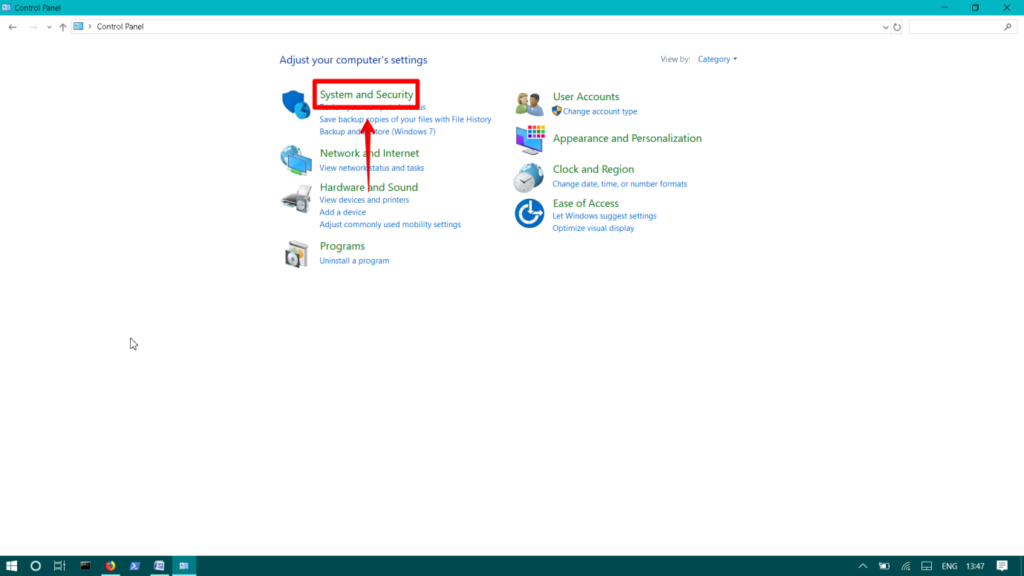The width and height of the screenshot is (1024, 576).
Task: Open View network status and tasks
Action: coord(371,168)
